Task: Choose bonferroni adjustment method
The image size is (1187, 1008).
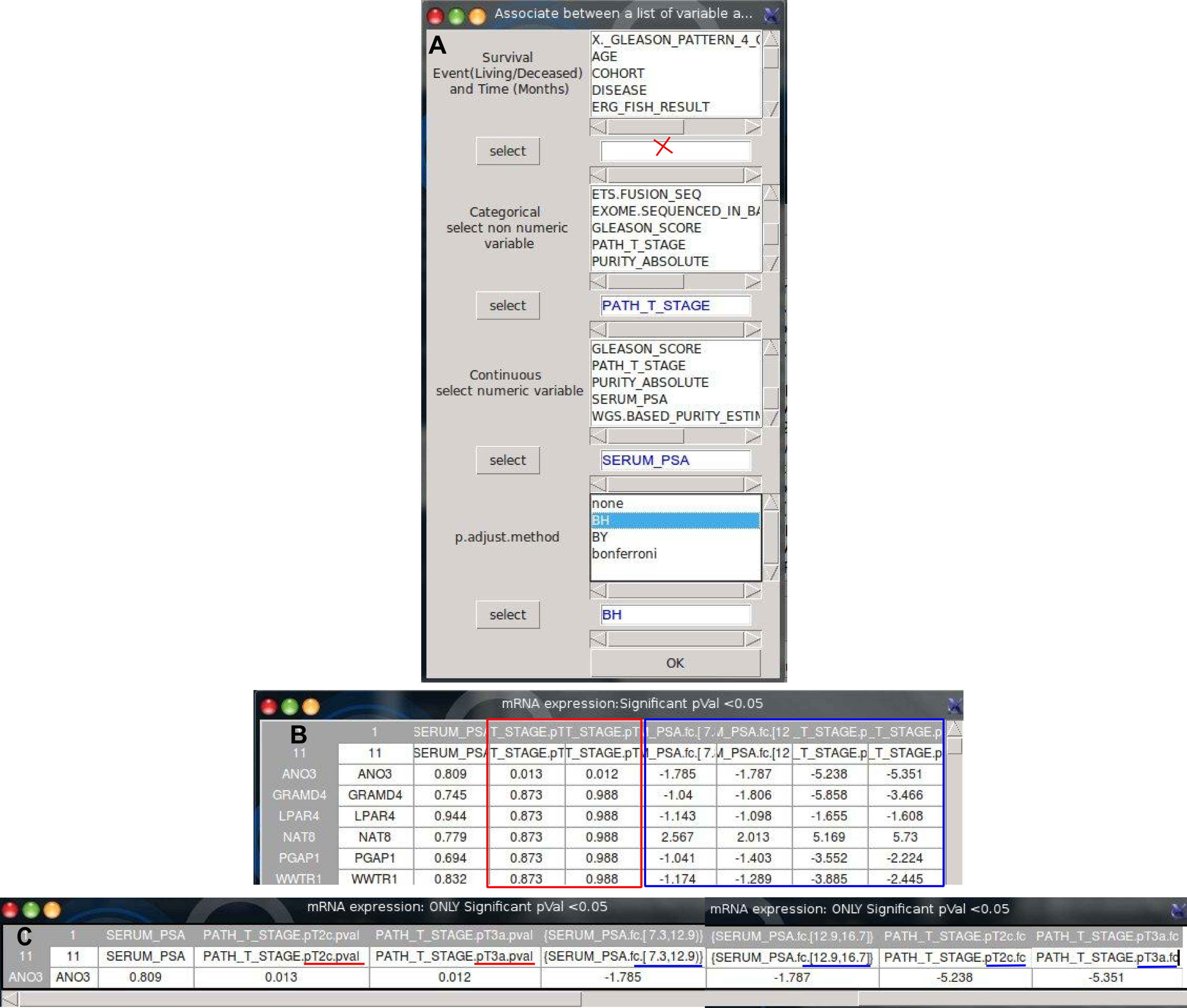Action: tap(624, 554)
